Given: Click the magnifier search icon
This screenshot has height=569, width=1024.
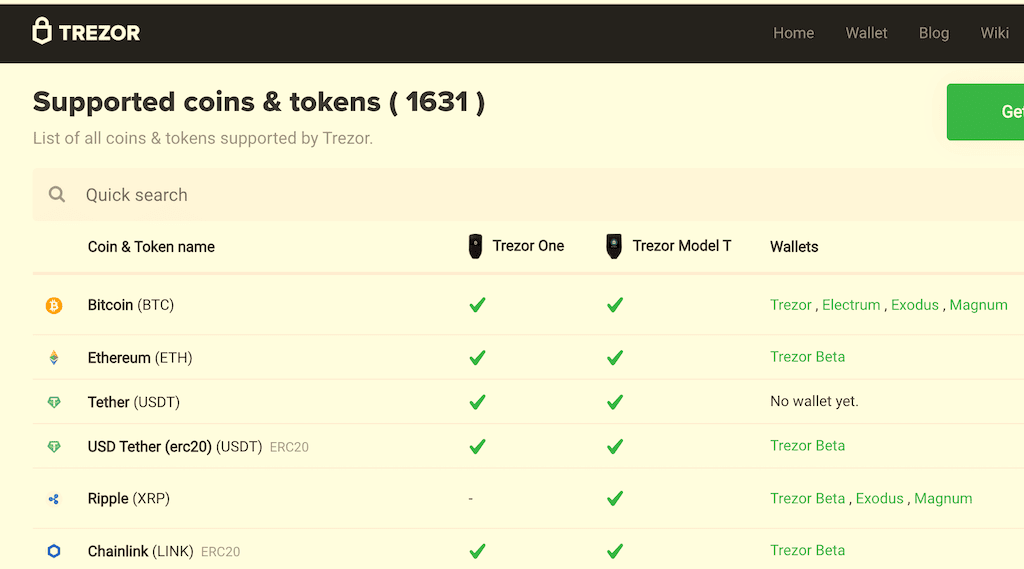Looking at the screenshot, I should [57, 194].
